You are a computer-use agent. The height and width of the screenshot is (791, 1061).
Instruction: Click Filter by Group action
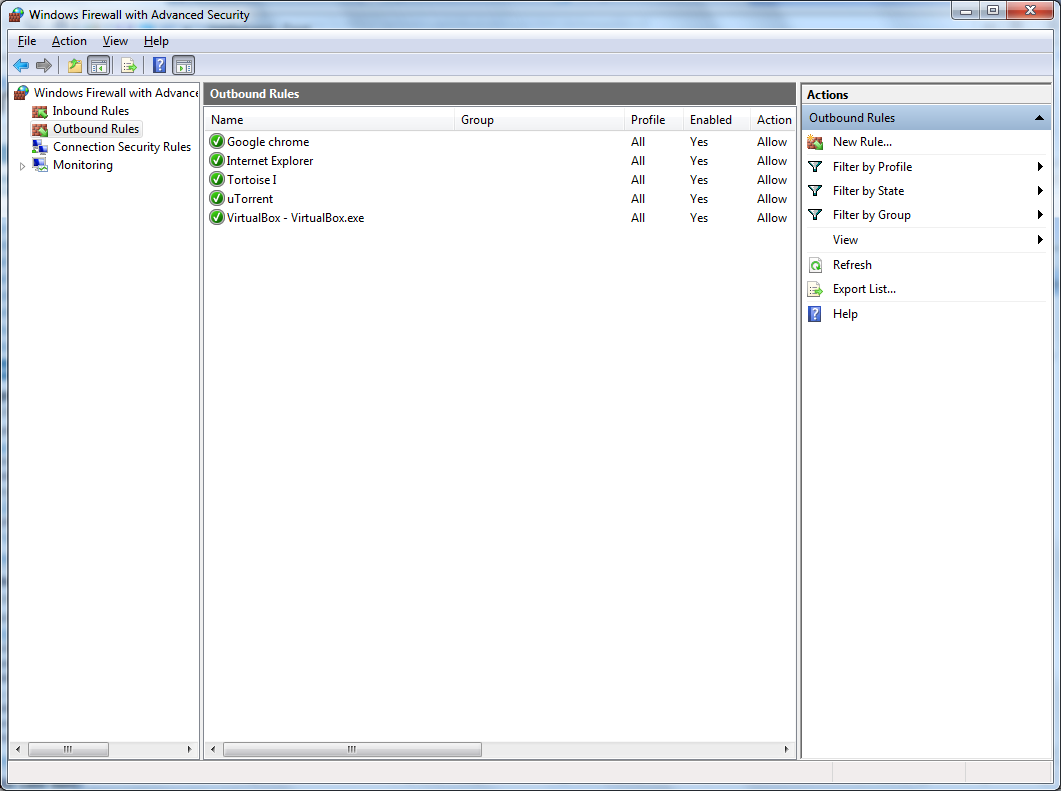point(872,214)
